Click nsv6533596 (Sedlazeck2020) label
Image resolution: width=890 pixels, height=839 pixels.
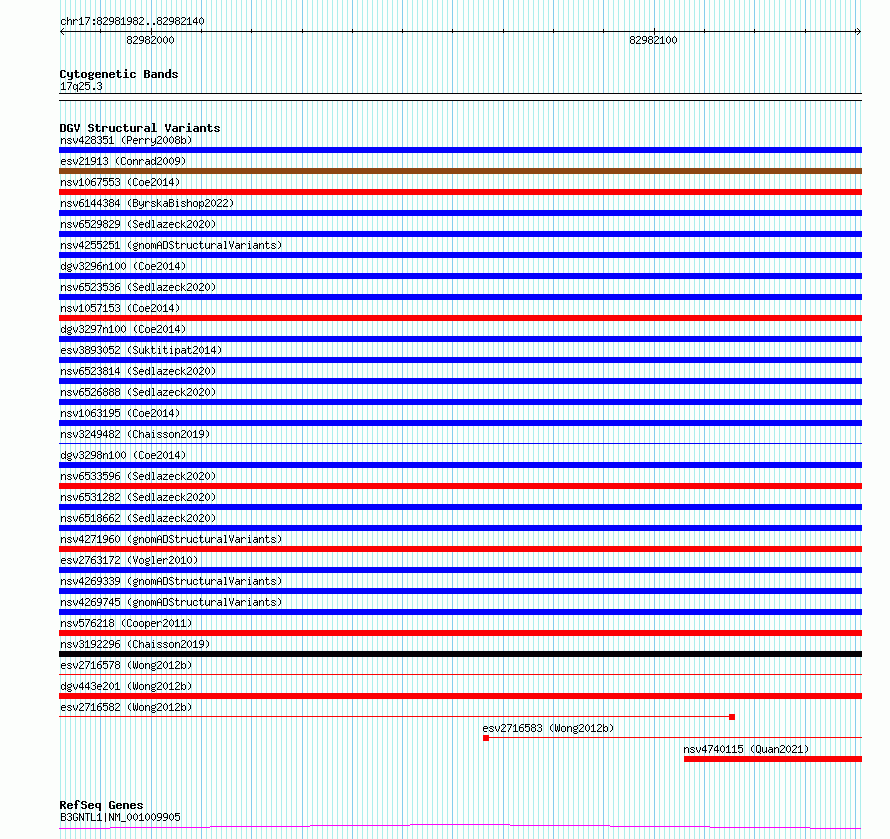pyautogui.click(x=138, y=476)
